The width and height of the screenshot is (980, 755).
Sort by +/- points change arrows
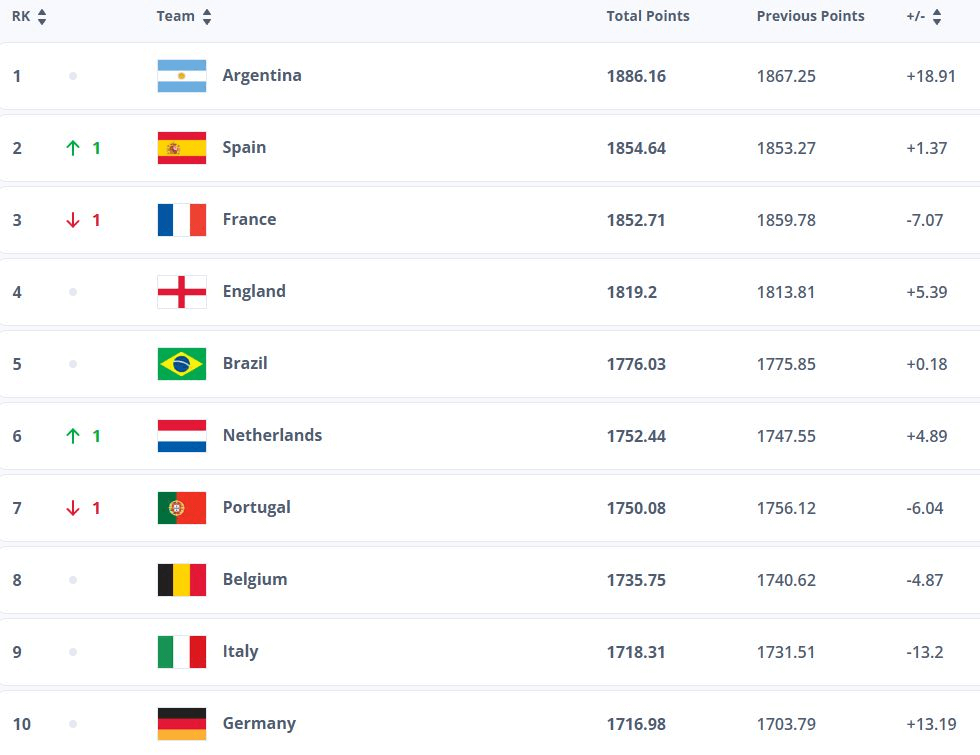pyautogui.click(x=937, y=17)
